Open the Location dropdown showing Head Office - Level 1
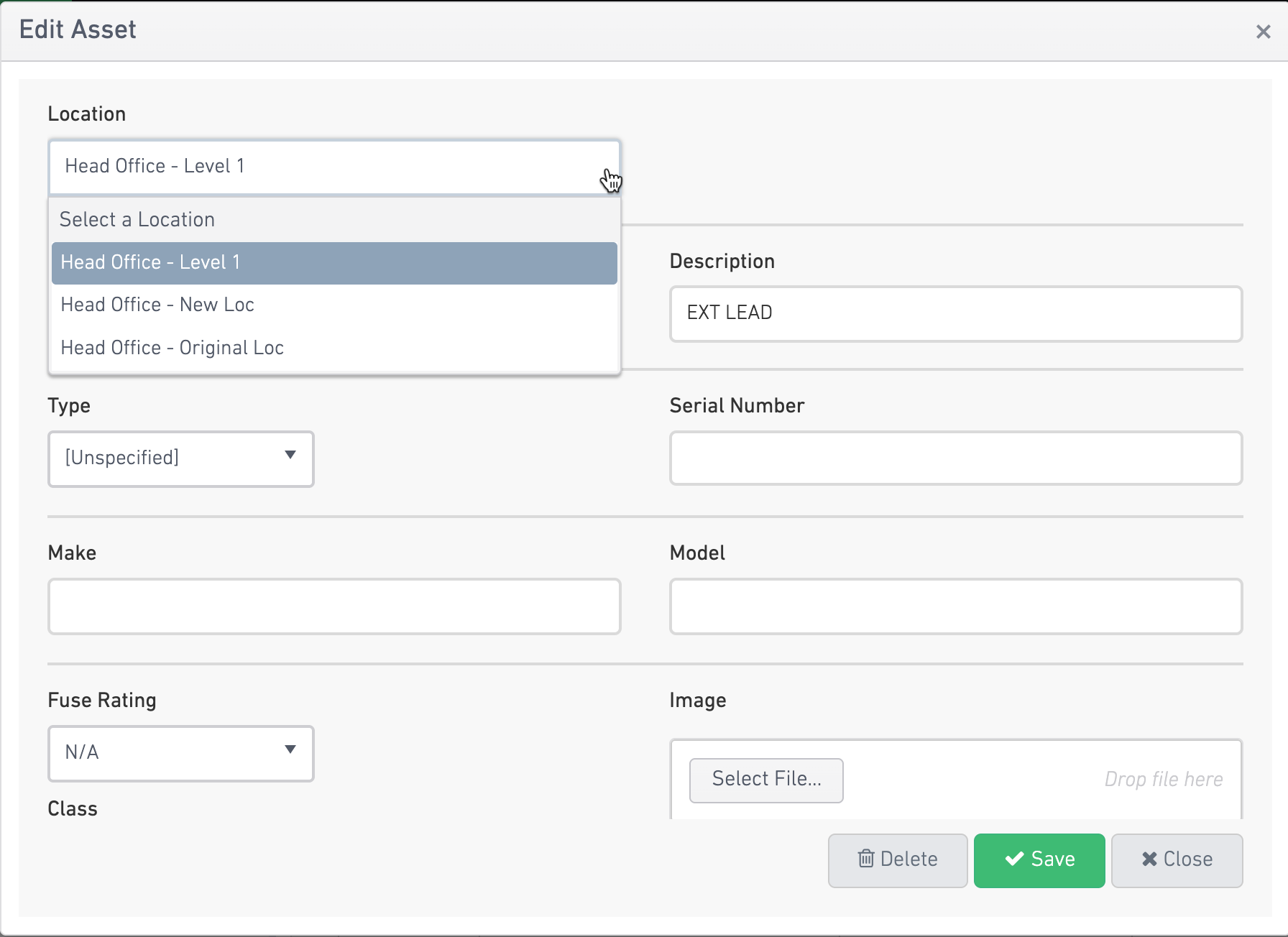This screenshot has width=1288, height=937. pos(334,167)
